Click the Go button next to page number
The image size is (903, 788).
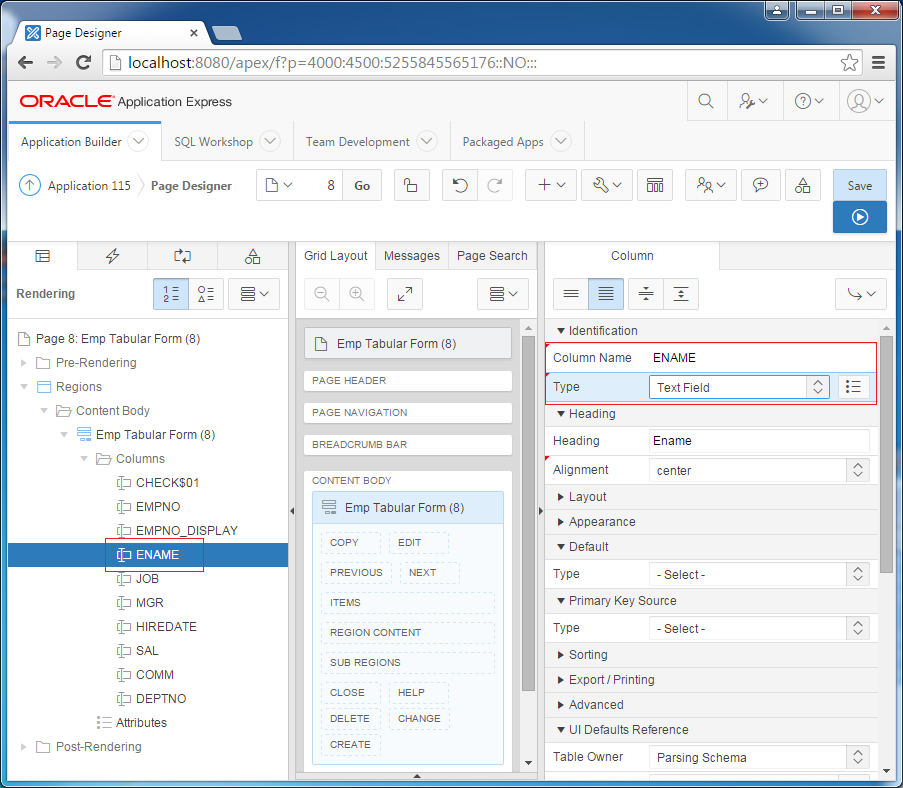362,185
